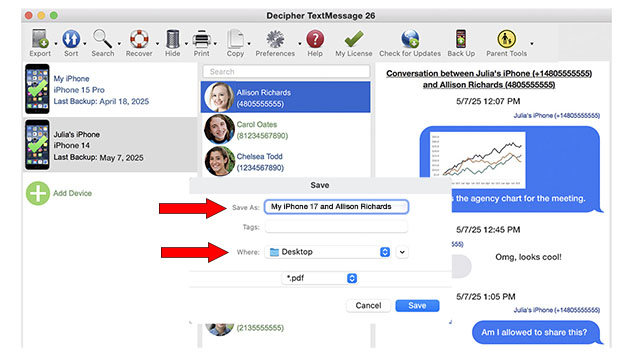Viewport: 640px width, 360px height.
Task: Select the Chelsea Todd contact
Action: click(286, 162)
